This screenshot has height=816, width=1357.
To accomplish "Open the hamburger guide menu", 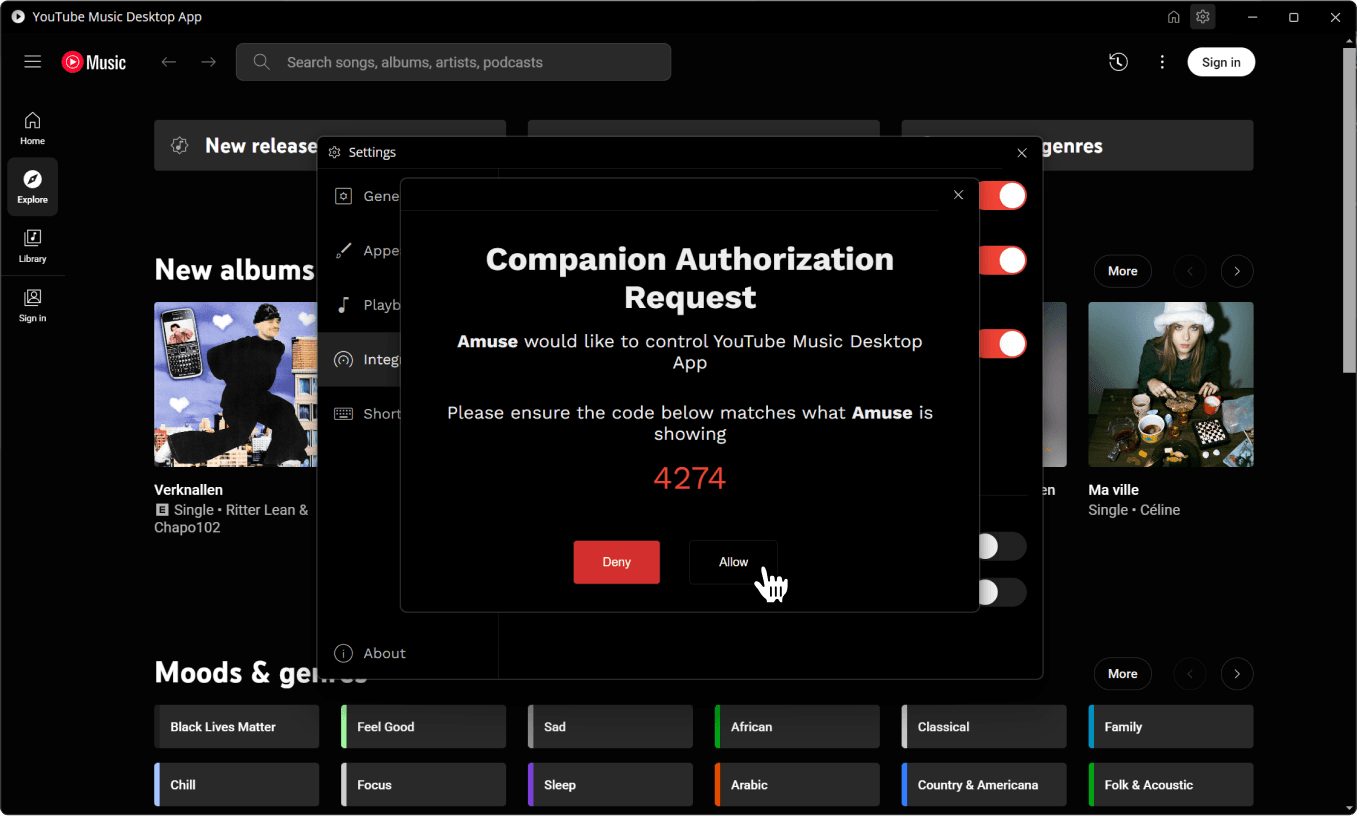I will click(32, 62).
